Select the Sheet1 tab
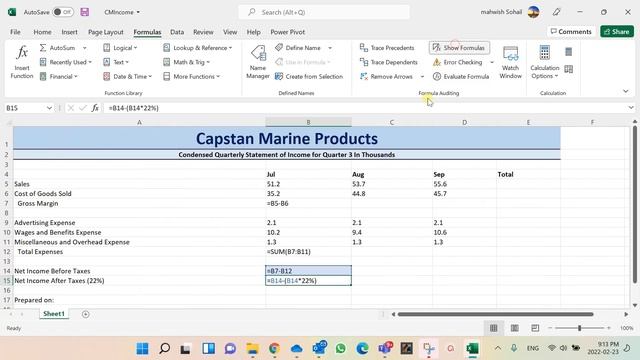 tap(54, 313)
